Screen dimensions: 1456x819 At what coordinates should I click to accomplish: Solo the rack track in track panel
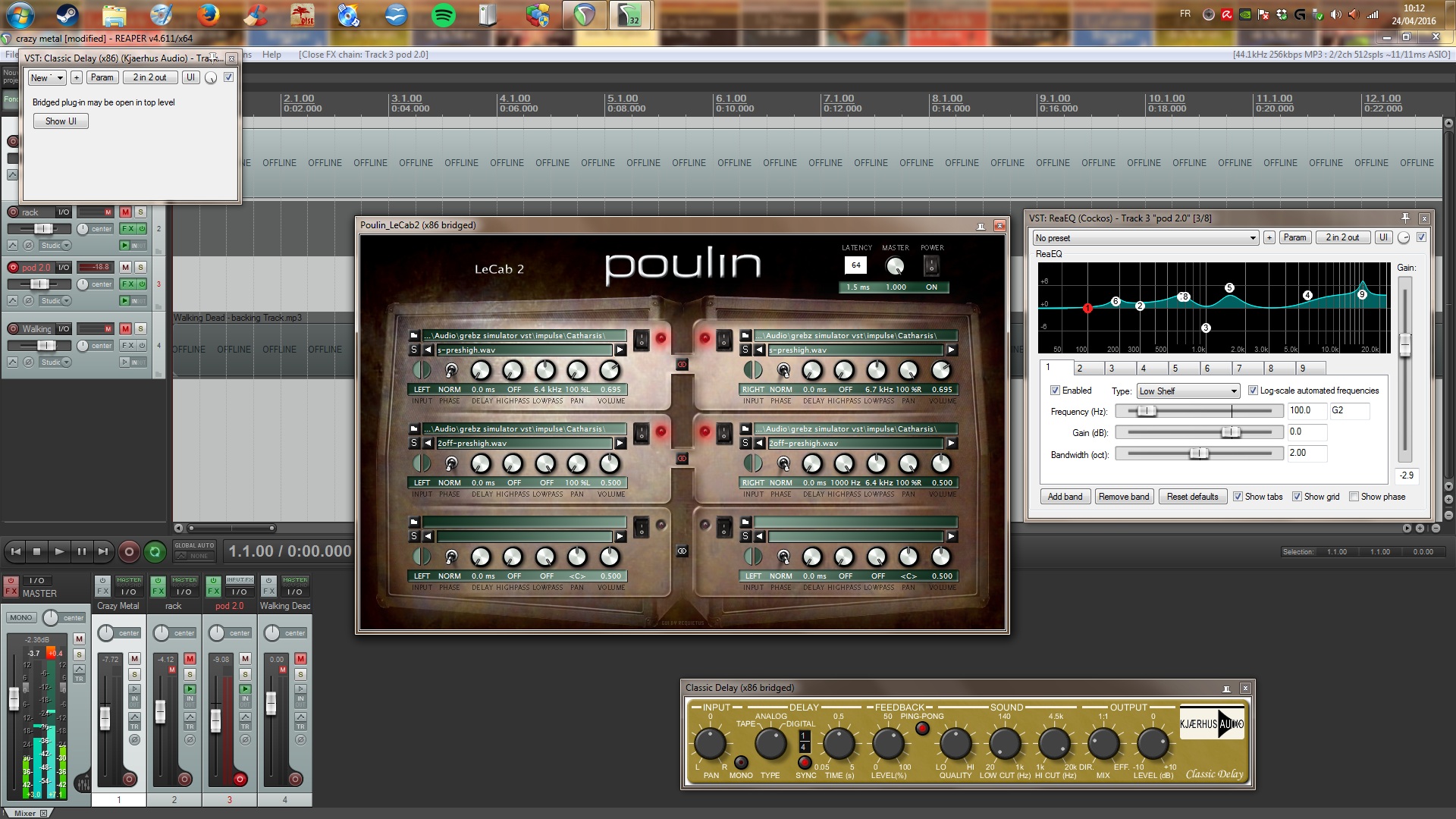pos(140,212)
